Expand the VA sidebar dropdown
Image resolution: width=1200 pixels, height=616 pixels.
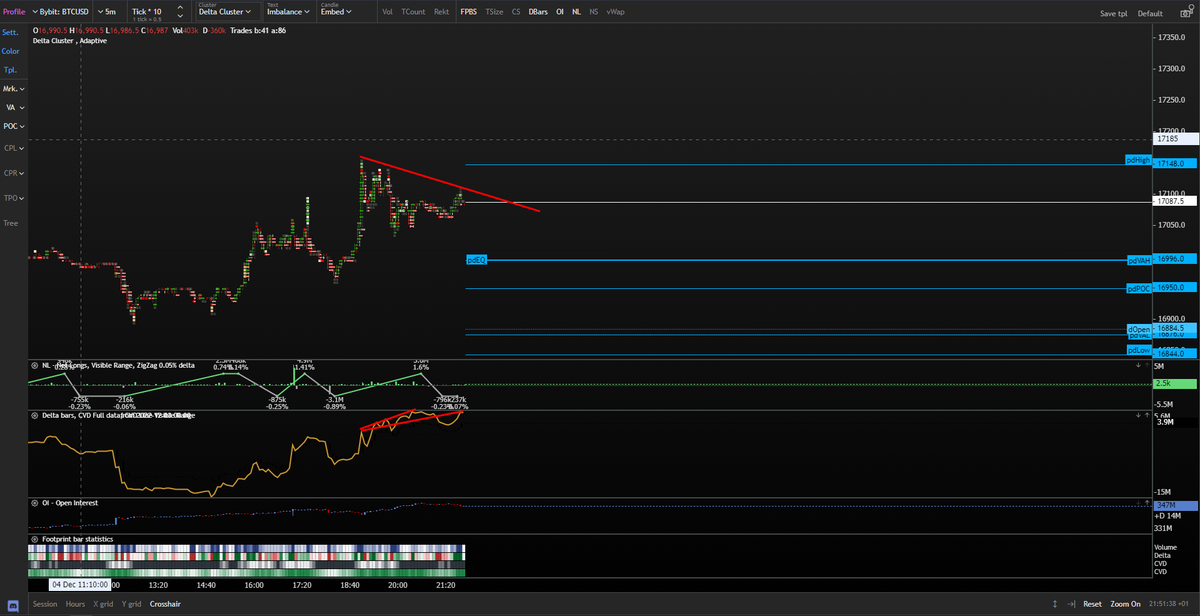[x=14, y=107]
